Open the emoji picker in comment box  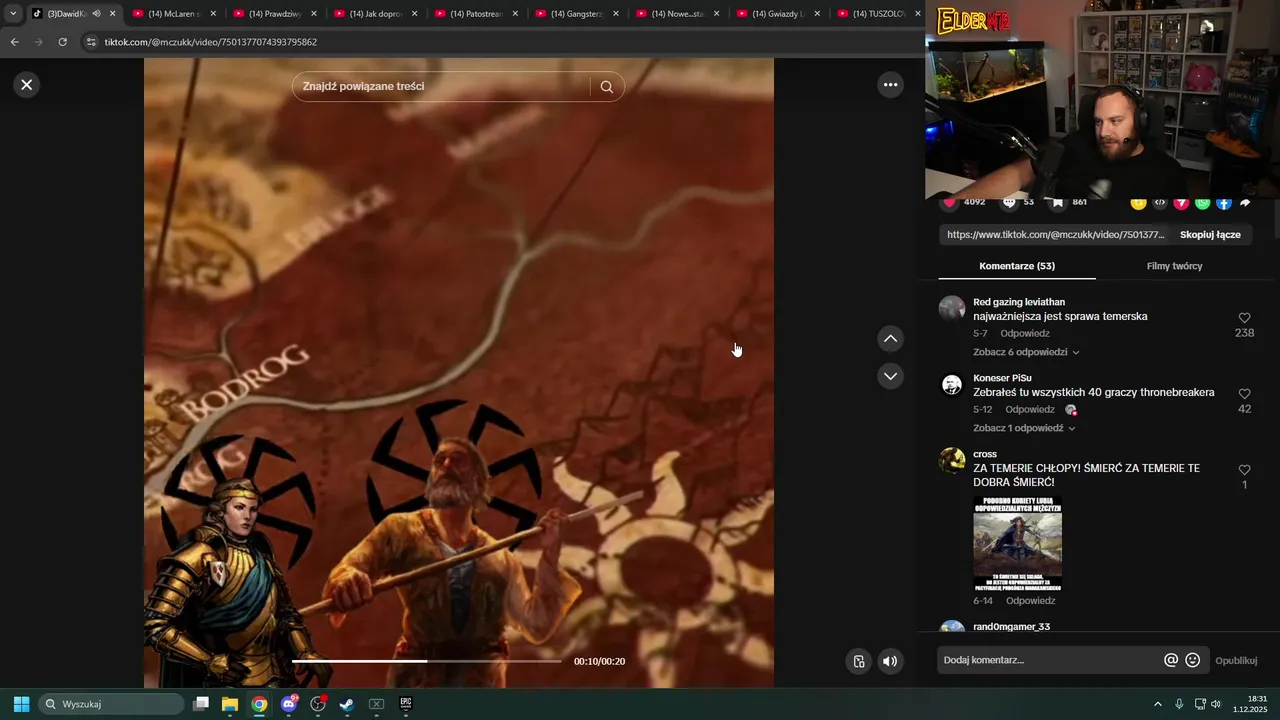pos(1192,660)
